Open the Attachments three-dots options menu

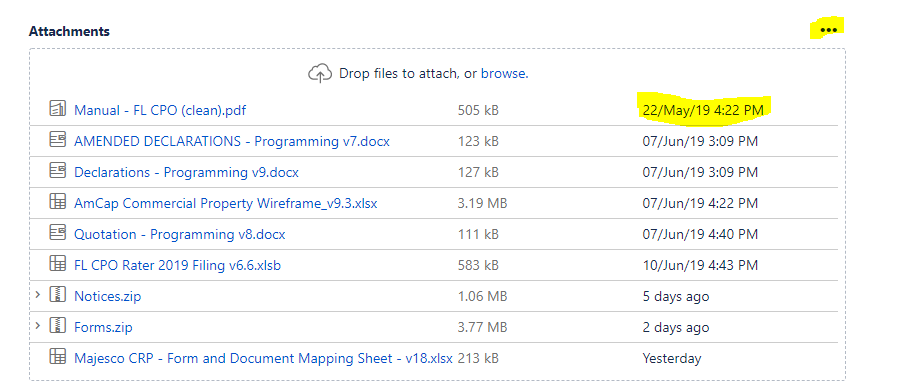[x=828, y=30]
